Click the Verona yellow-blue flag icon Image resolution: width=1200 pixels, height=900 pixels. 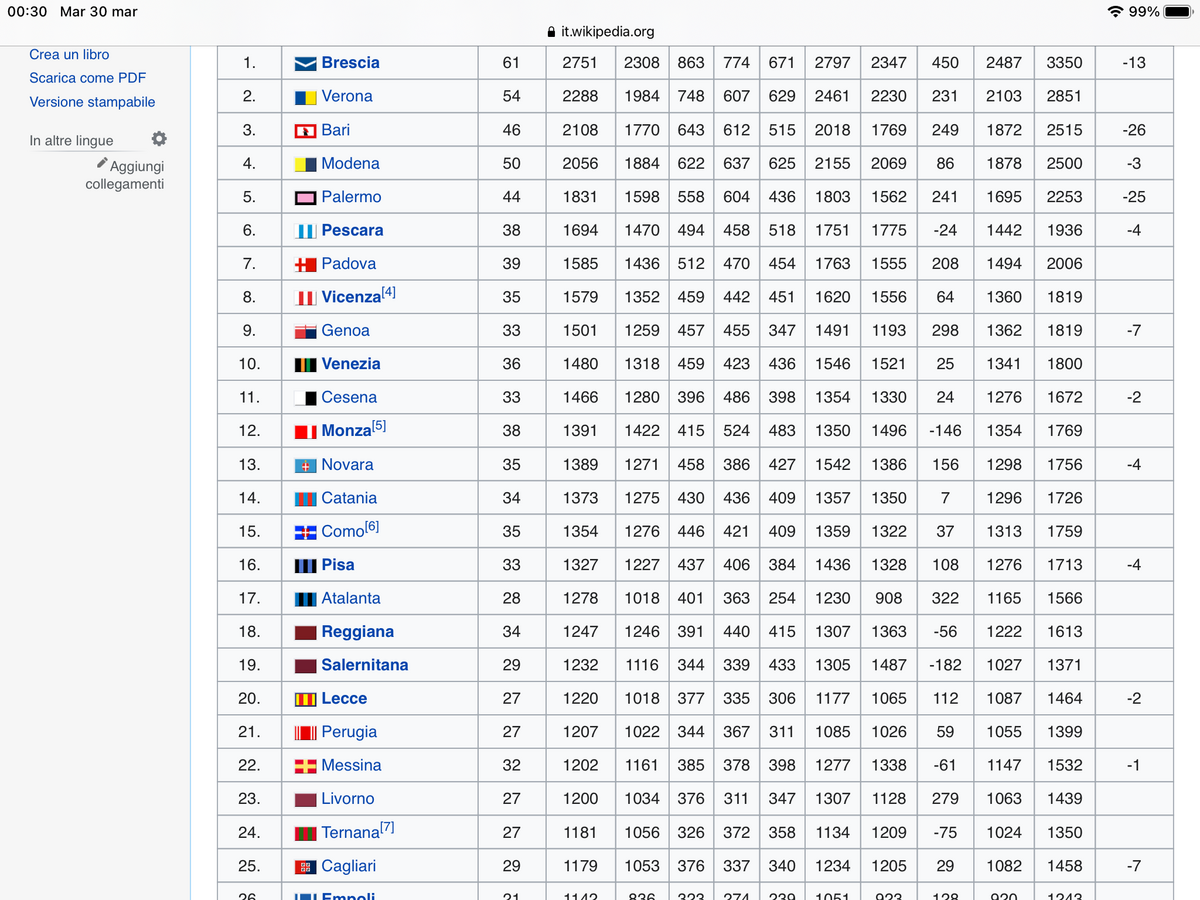(305, 97)
